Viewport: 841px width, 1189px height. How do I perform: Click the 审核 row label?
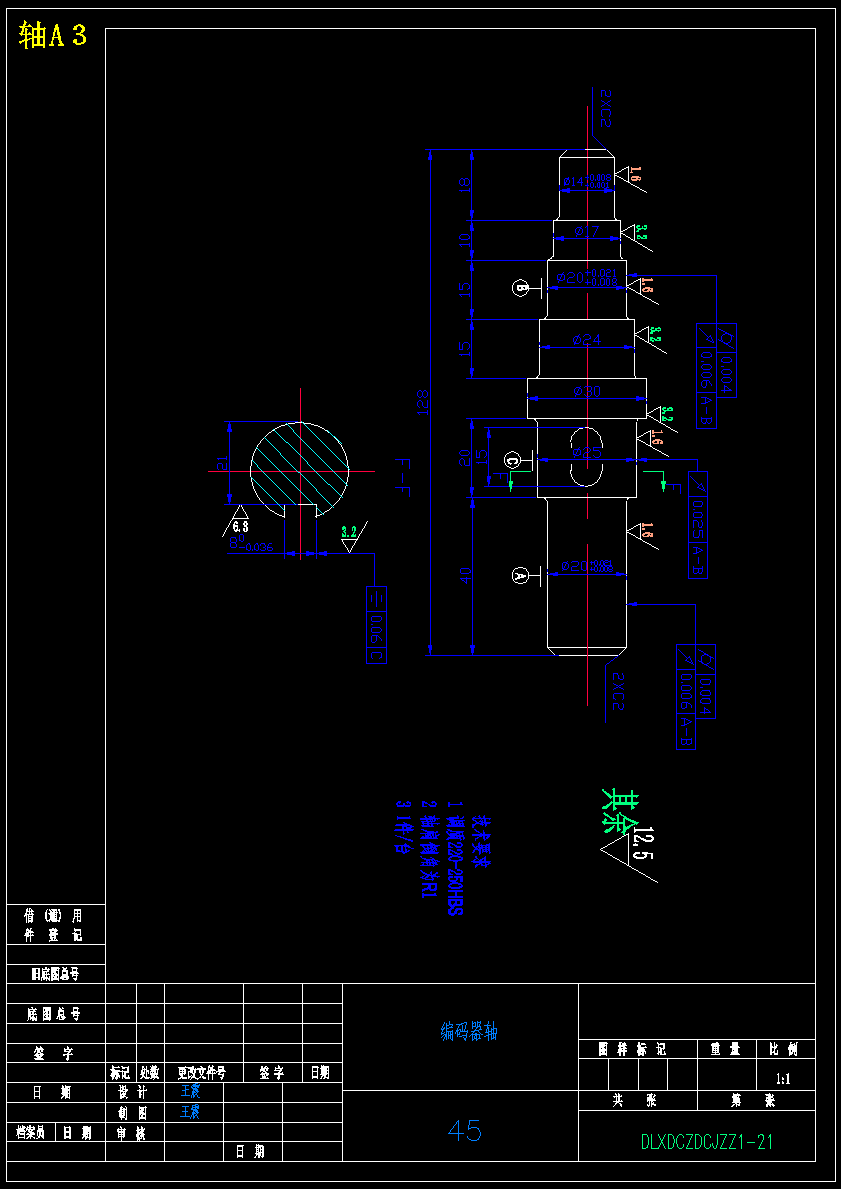132,1133
